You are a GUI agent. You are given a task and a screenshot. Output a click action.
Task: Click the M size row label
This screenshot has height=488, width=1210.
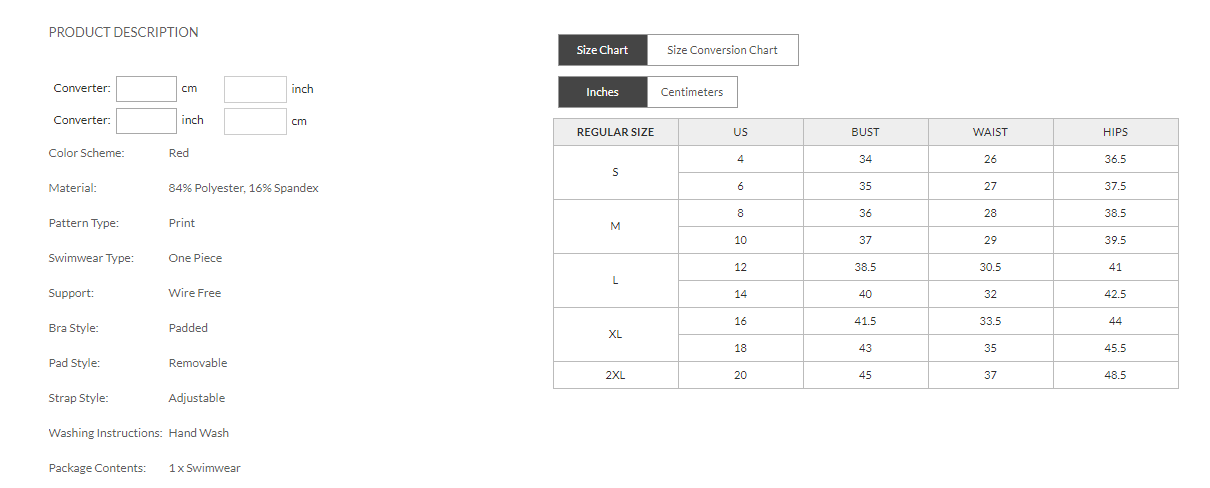(616, 226)
